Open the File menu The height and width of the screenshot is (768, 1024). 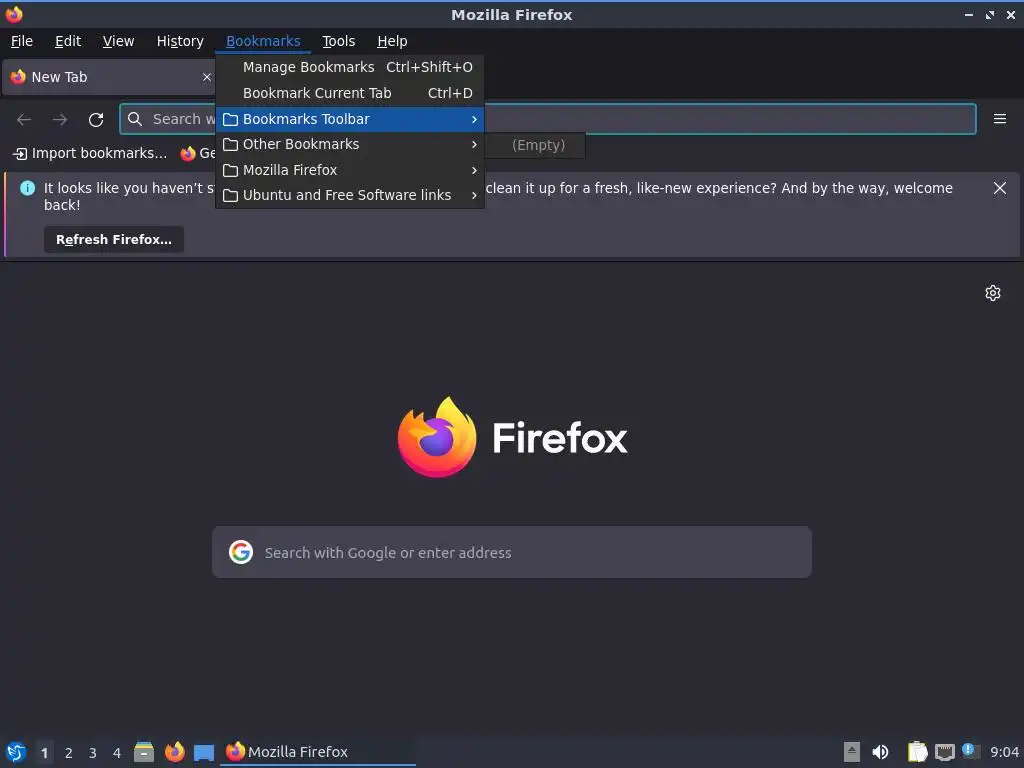pos(22,41)
